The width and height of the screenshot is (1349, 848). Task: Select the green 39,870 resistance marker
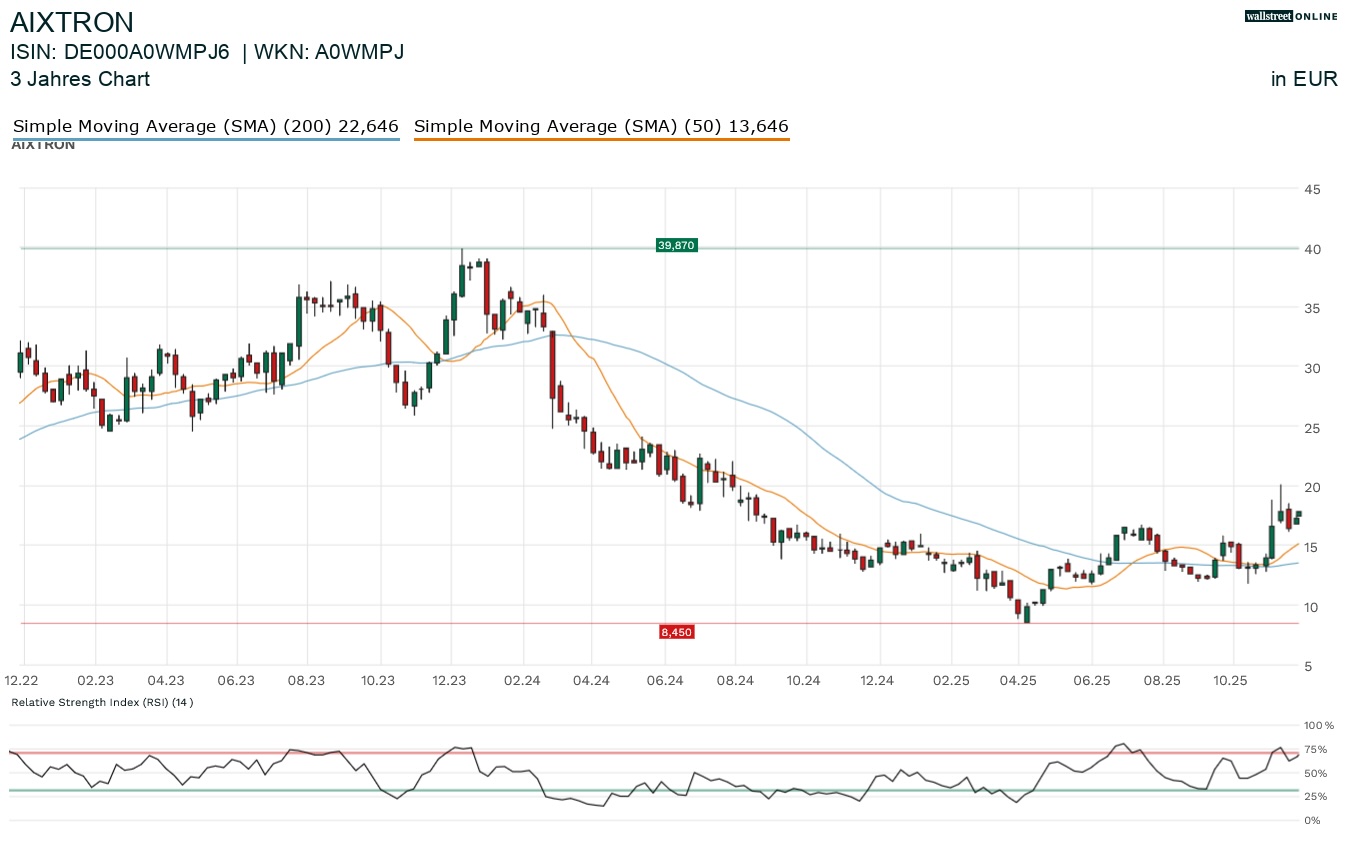click(676, 245)
